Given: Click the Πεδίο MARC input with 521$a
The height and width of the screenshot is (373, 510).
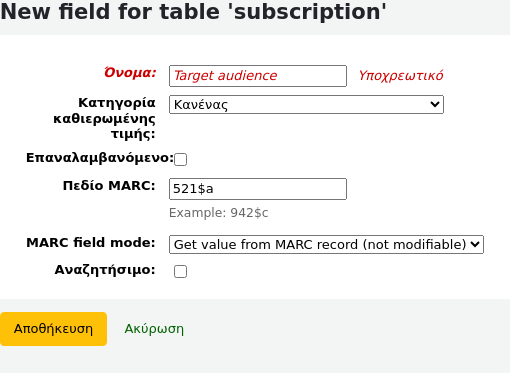Looking at the screenshot, I should (258, 189).
